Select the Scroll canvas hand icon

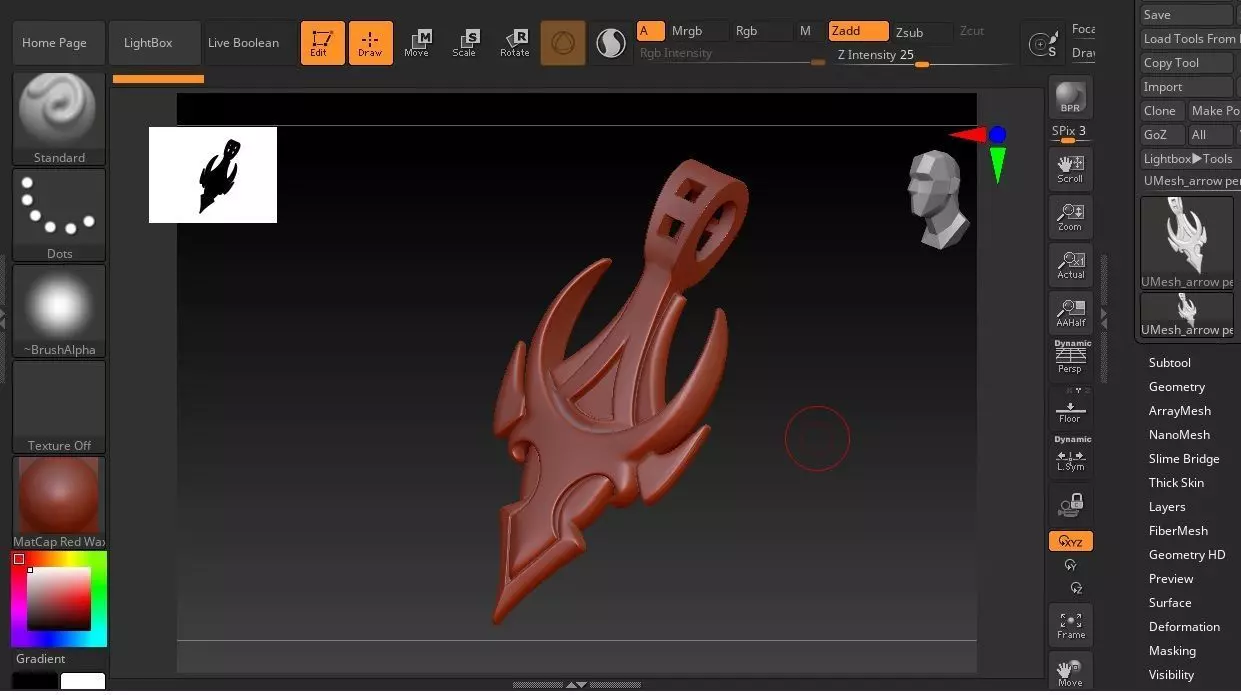1070,168
